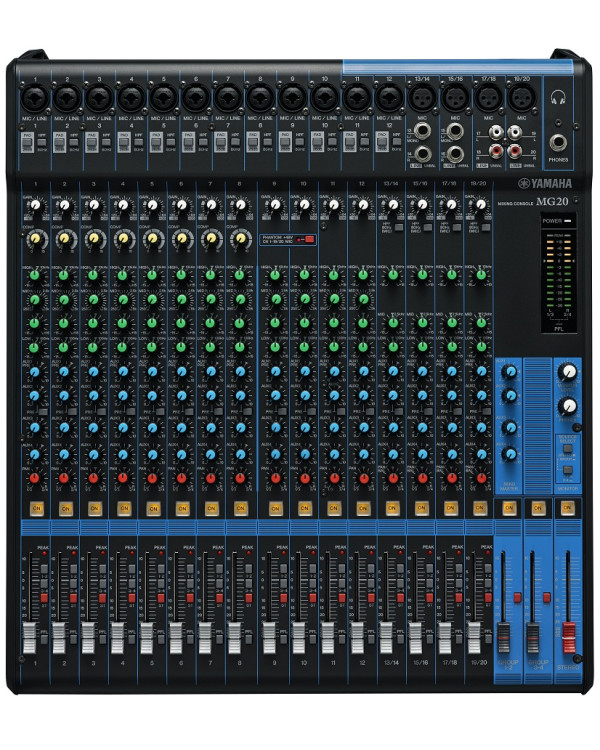Click the PHONES output jack
This screenshot has width=600, height=750.
558,142
